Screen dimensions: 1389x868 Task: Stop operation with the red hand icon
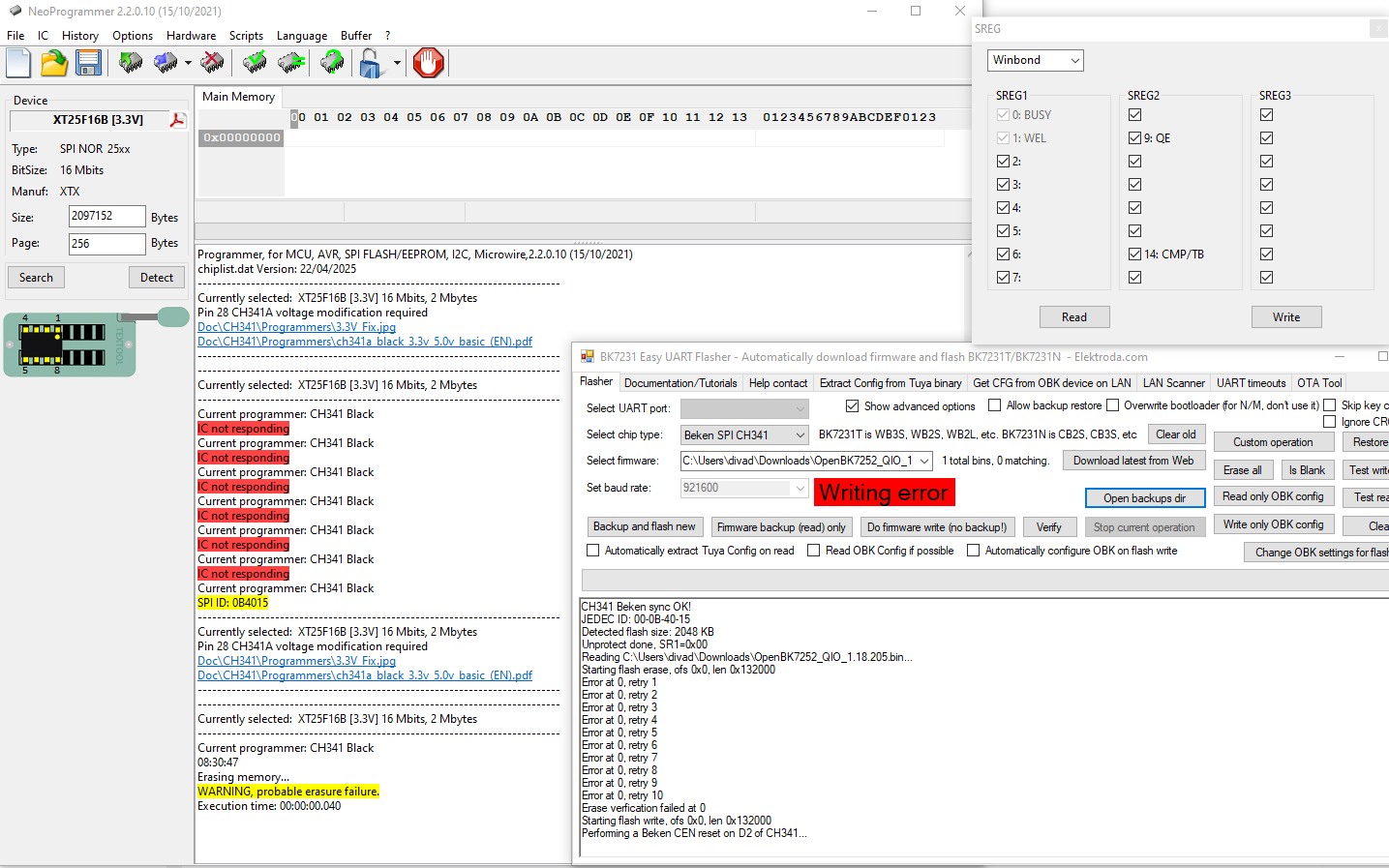428,63
